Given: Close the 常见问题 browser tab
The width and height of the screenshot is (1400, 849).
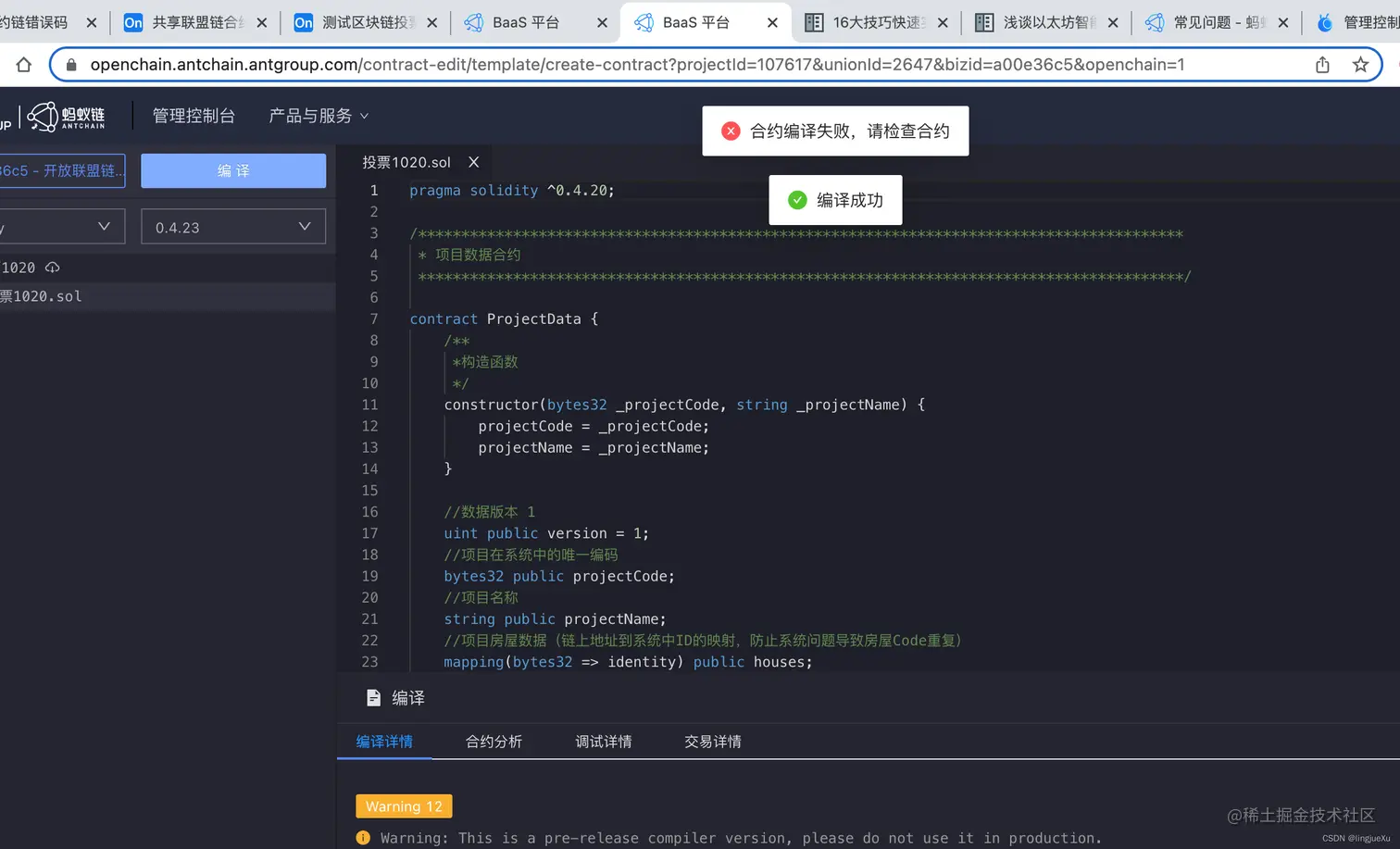Looking at the screenshot, I should (1283, 22).
